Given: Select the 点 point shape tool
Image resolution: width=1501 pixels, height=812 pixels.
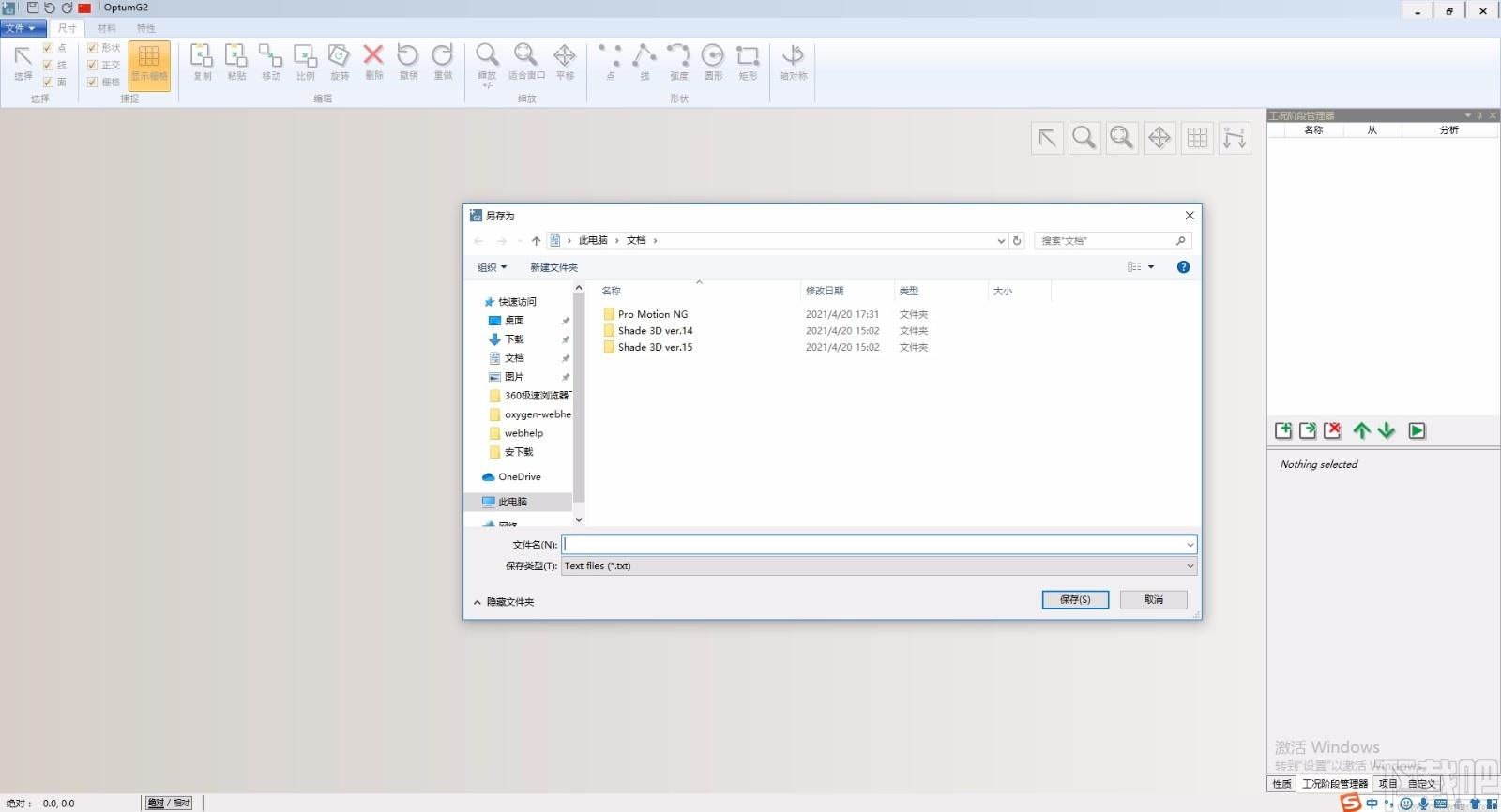Looking at the screenshot, I should (x=610, y=62).
